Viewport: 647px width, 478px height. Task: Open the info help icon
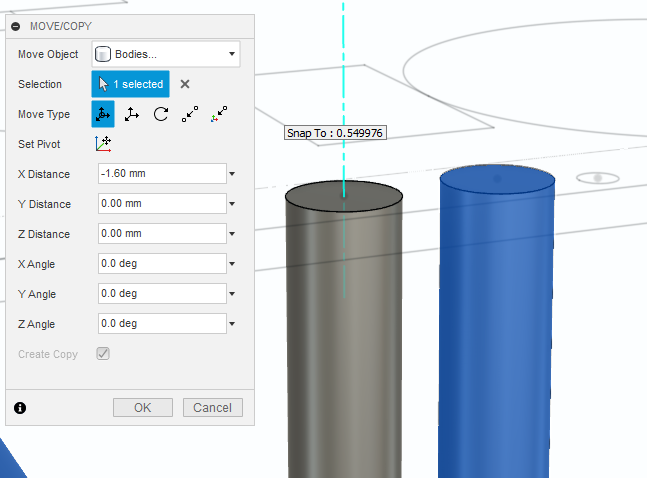pyautogui.click(x=20, y=408)
